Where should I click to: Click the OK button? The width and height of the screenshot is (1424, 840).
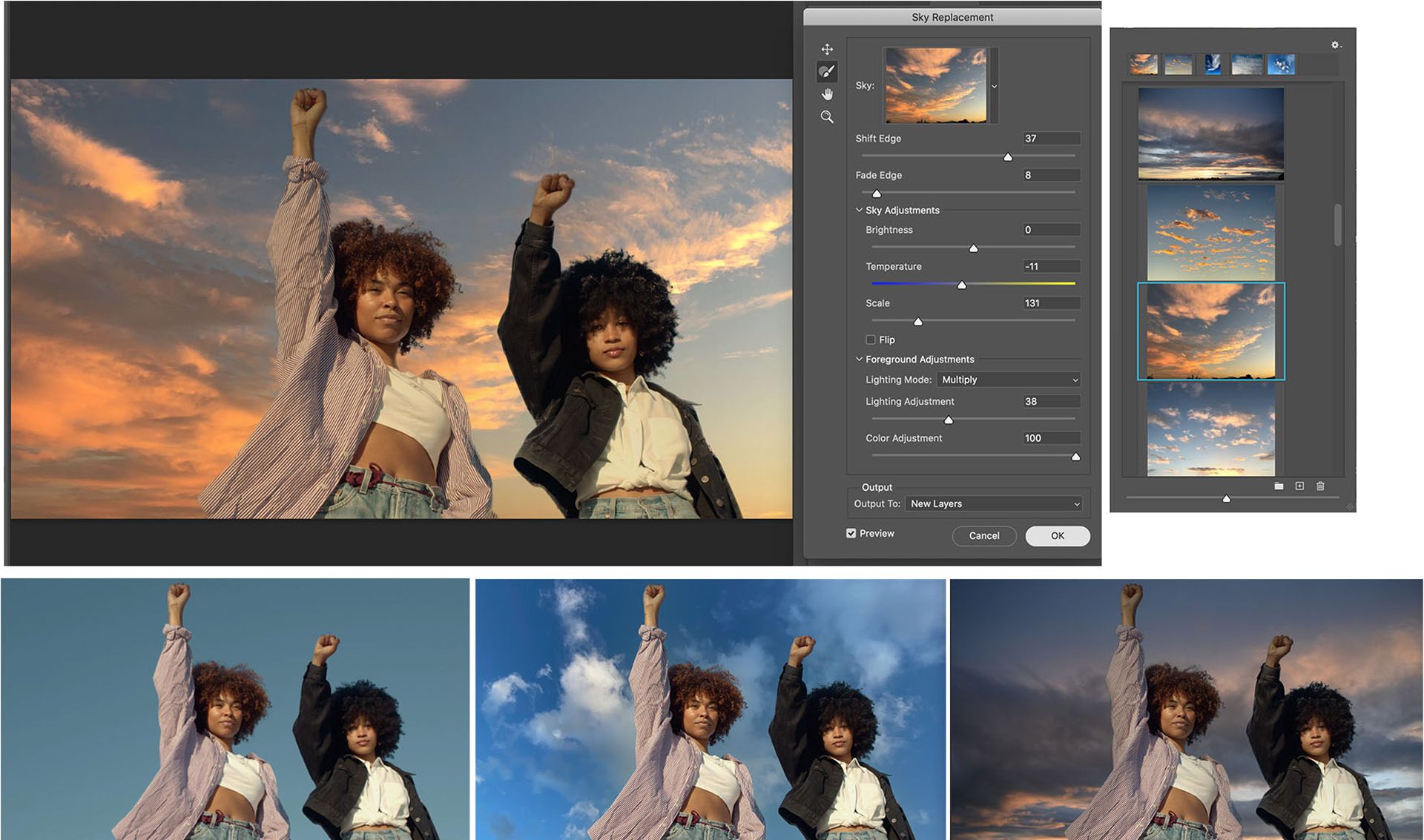(1057, 535)
